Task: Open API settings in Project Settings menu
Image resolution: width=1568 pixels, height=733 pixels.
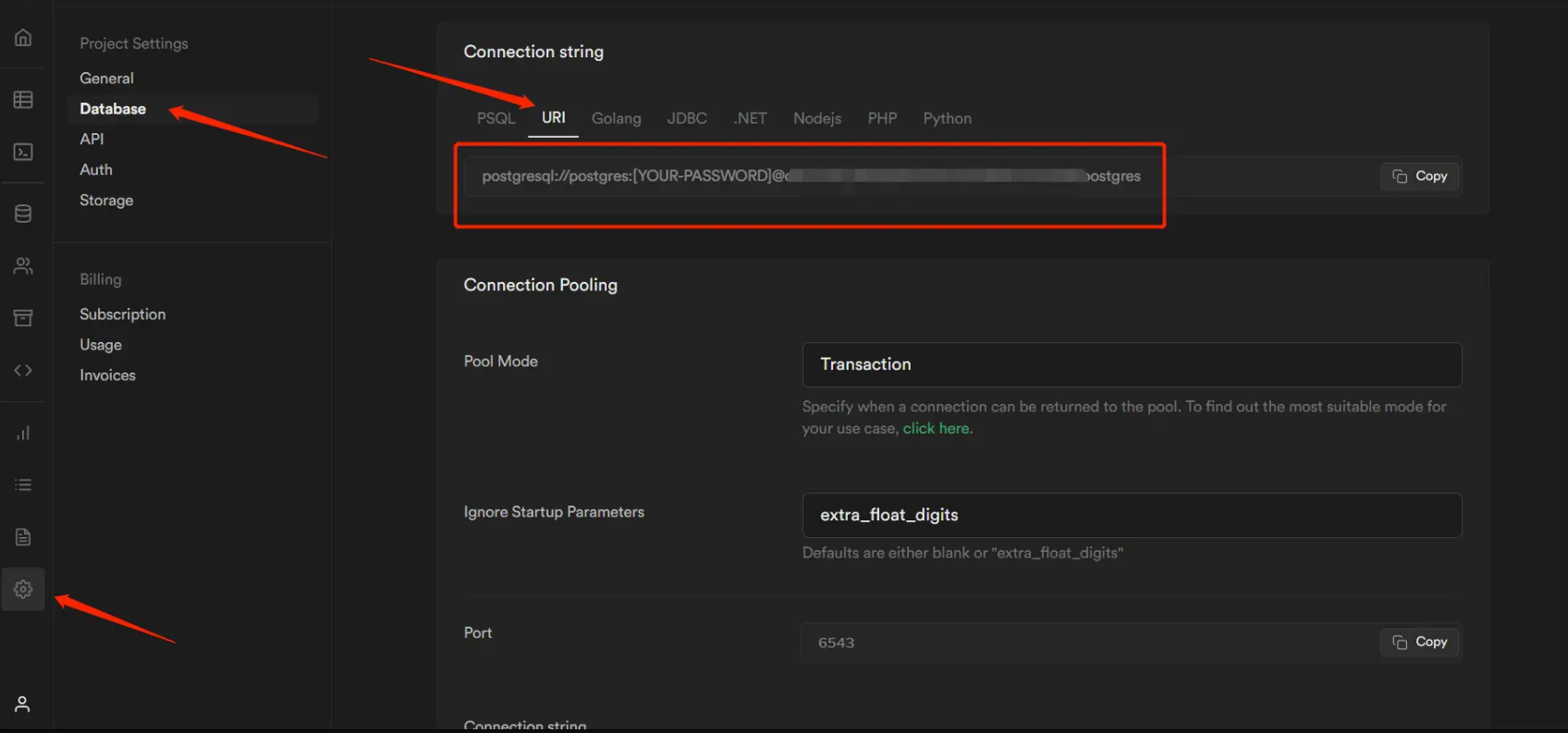Action: point(92,140)
